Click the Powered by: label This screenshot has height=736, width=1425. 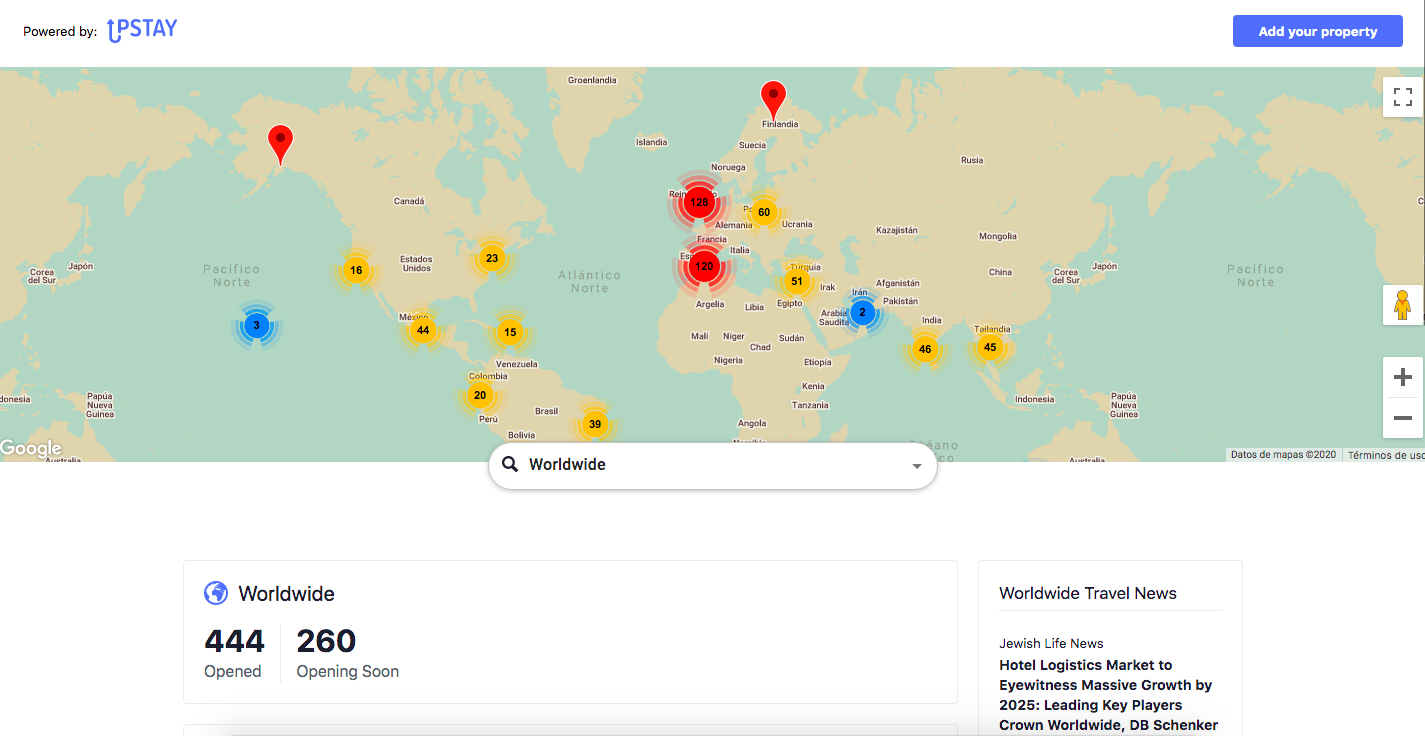point(60,31)
